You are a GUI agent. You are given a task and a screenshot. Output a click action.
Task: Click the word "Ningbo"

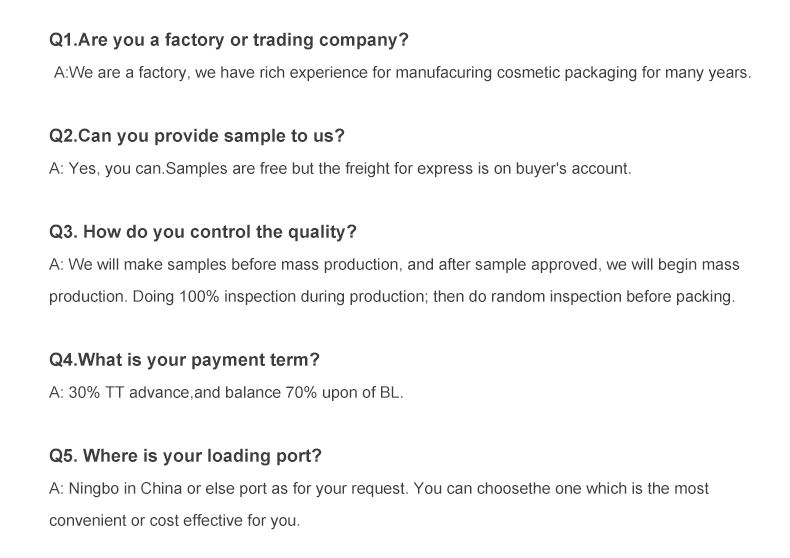[x=93, y=489]
